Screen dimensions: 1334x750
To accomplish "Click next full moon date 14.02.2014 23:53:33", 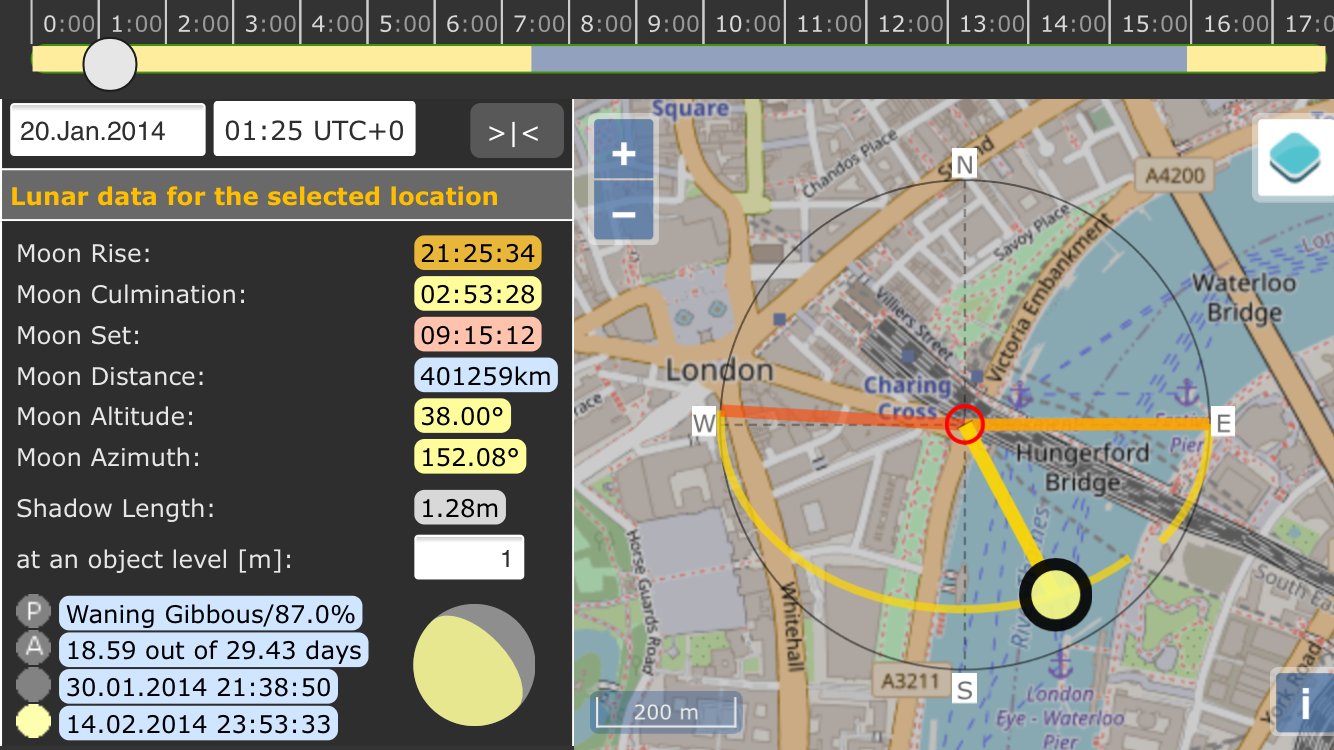I will [x=198, y=723].
